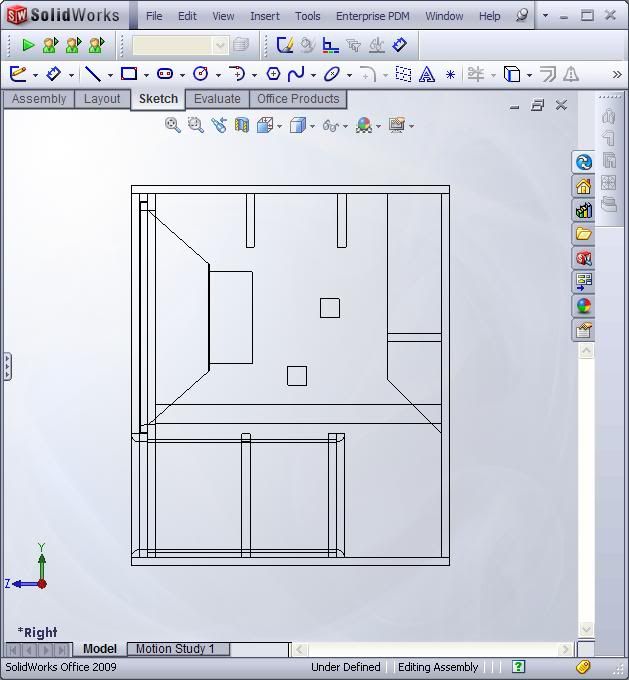Expand the Rectangle tool dropdown arrow

[146, 75]
